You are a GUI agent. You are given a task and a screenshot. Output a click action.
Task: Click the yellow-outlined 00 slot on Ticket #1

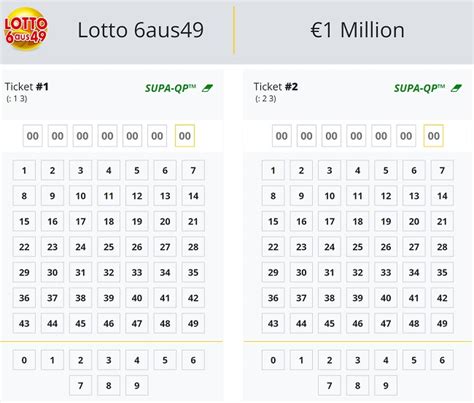(185, 136)
